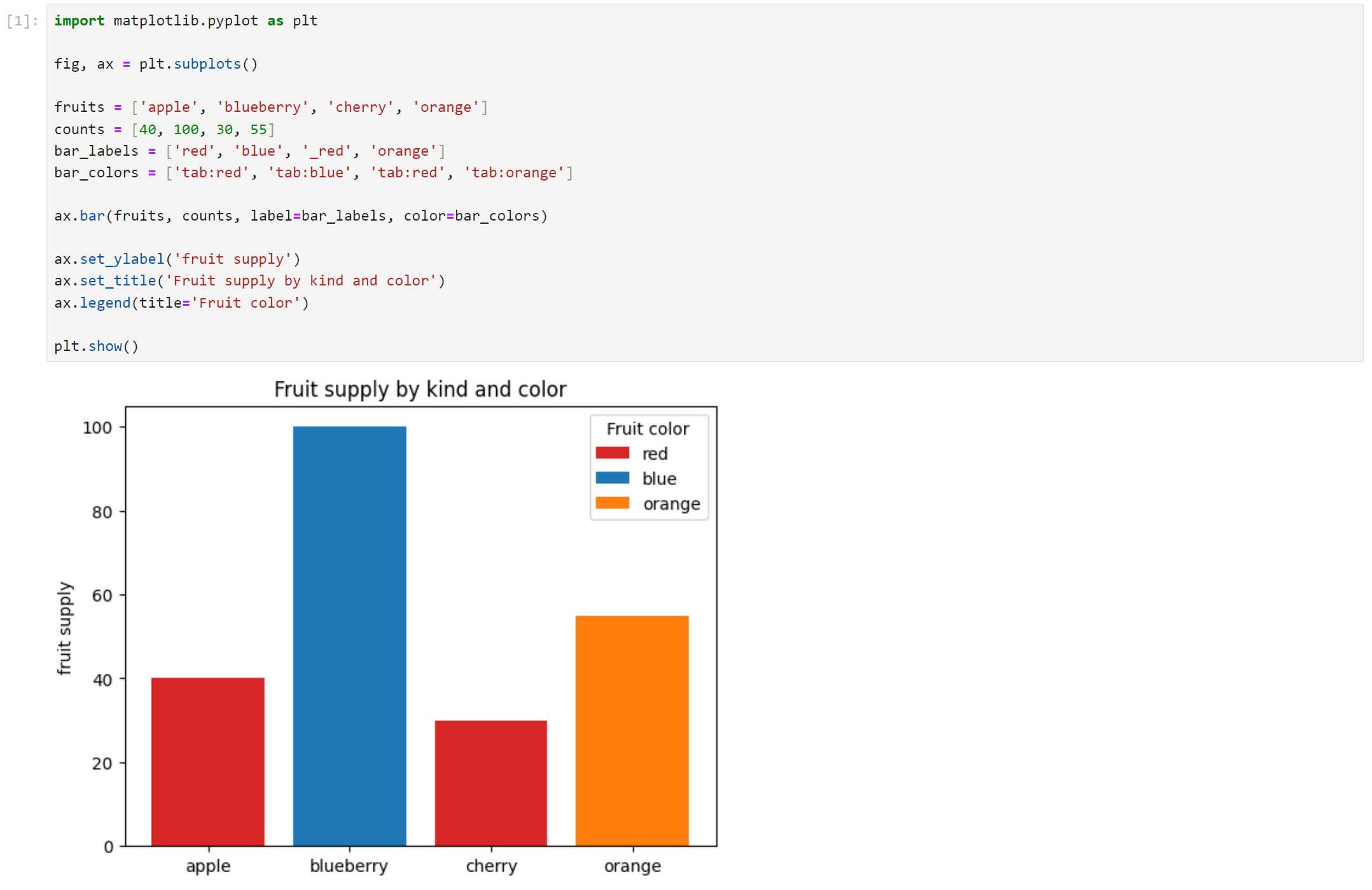Click the bar_colors assignment line
1372x890 pixels.
click(313, 173)
